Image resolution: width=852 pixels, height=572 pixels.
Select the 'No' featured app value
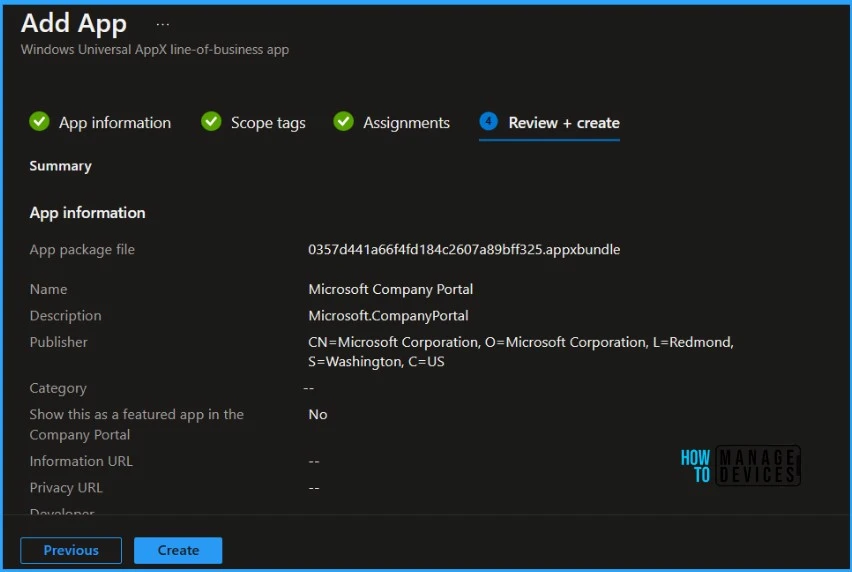[317, 414]
